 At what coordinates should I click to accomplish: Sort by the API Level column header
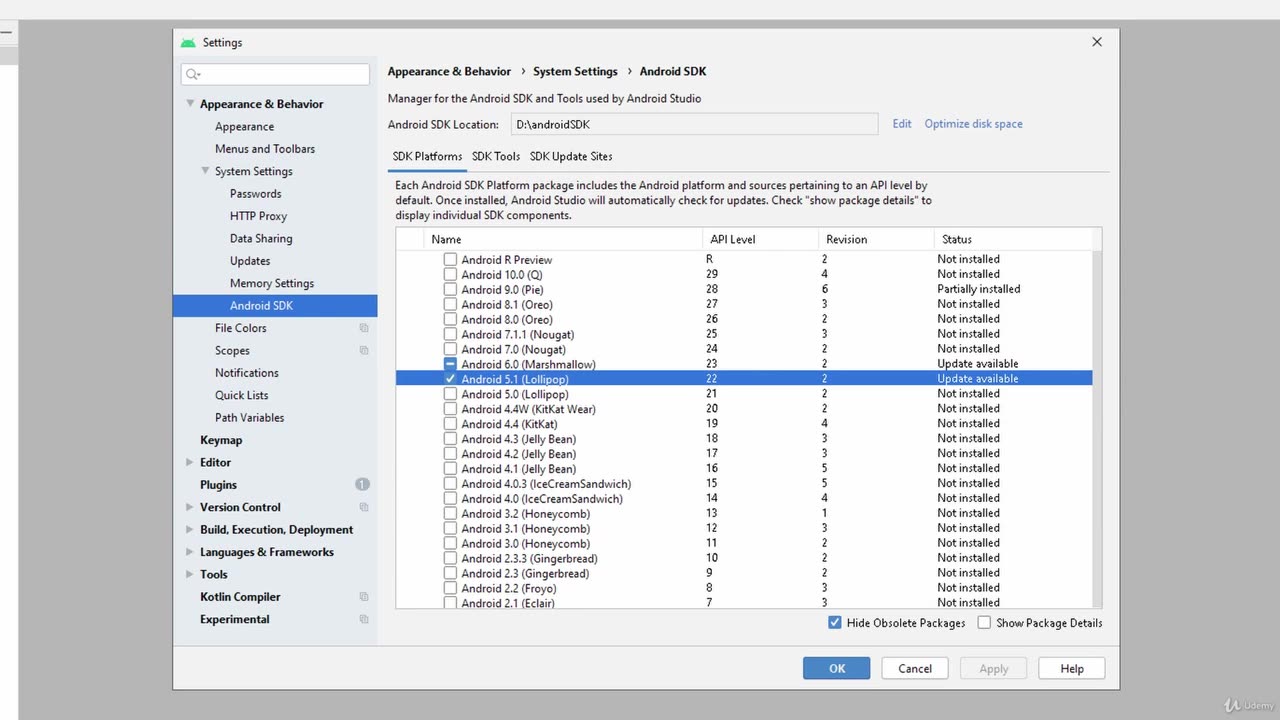point(760,239)
